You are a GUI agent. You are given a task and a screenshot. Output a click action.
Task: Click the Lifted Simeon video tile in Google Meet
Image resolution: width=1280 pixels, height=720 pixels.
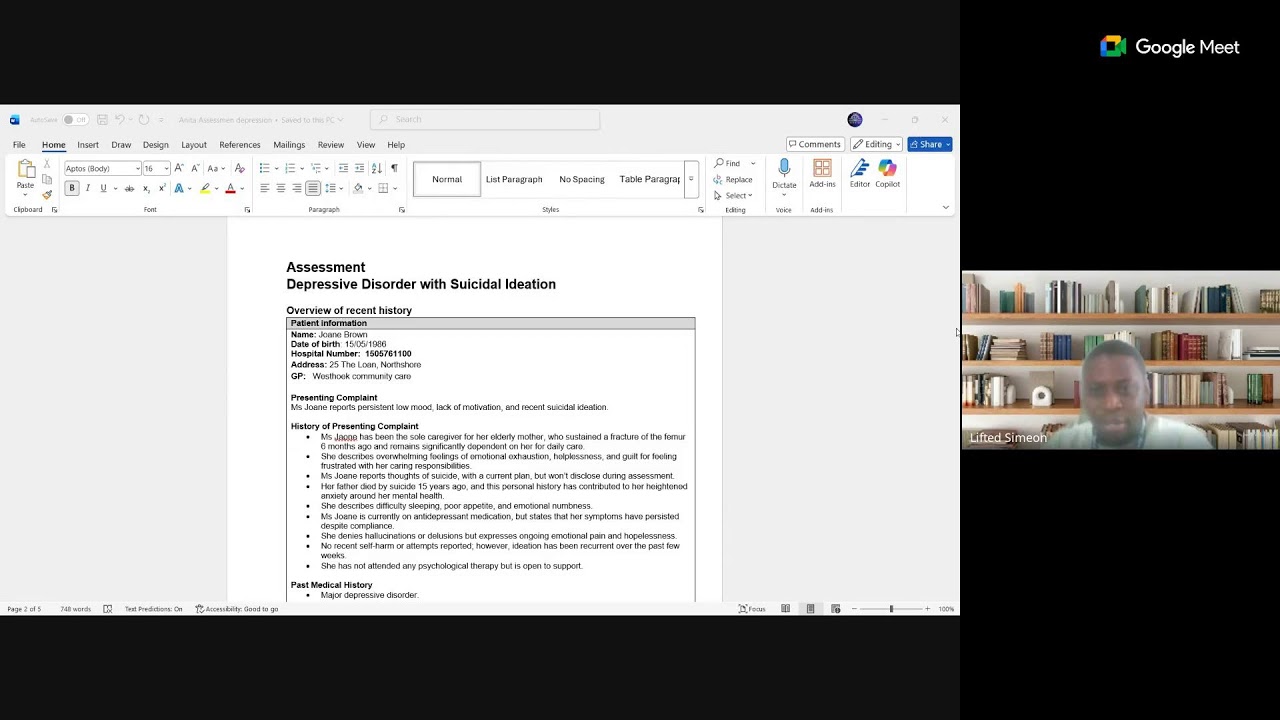pyautogui.click(x=1121, y=361)
